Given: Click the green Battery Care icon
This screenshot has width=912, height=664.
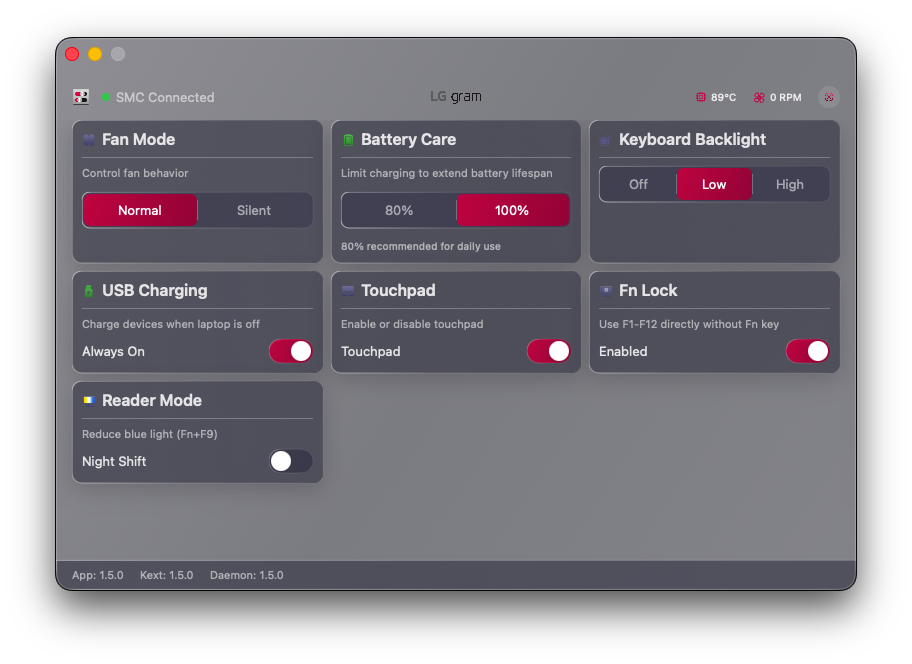Looking at the screenshot, I should point(348,140).
